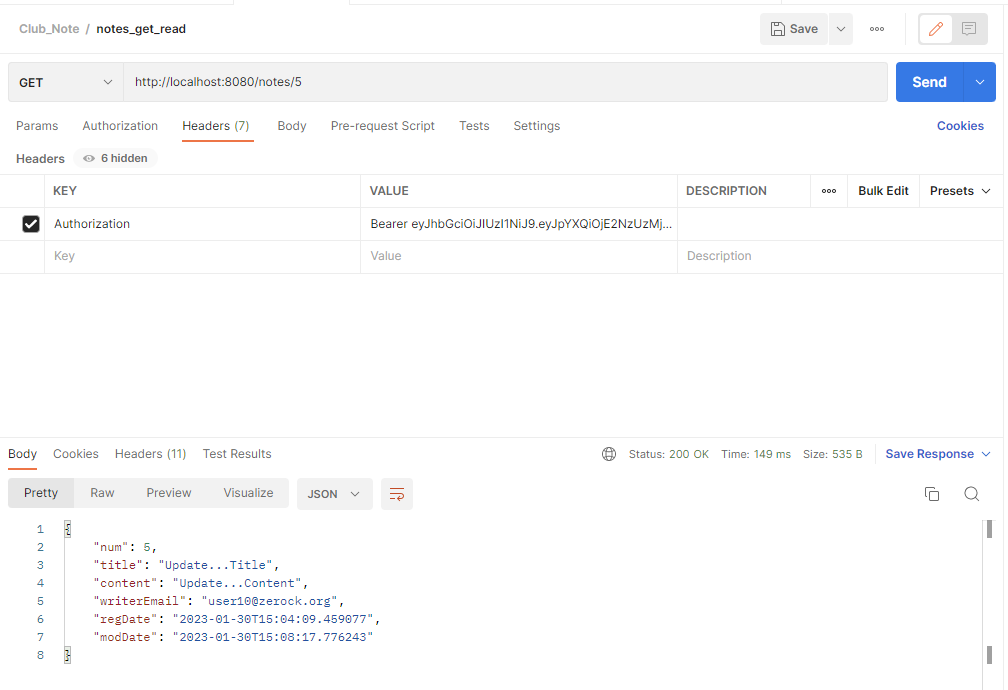Open the Settings tab

coord(537,126)
